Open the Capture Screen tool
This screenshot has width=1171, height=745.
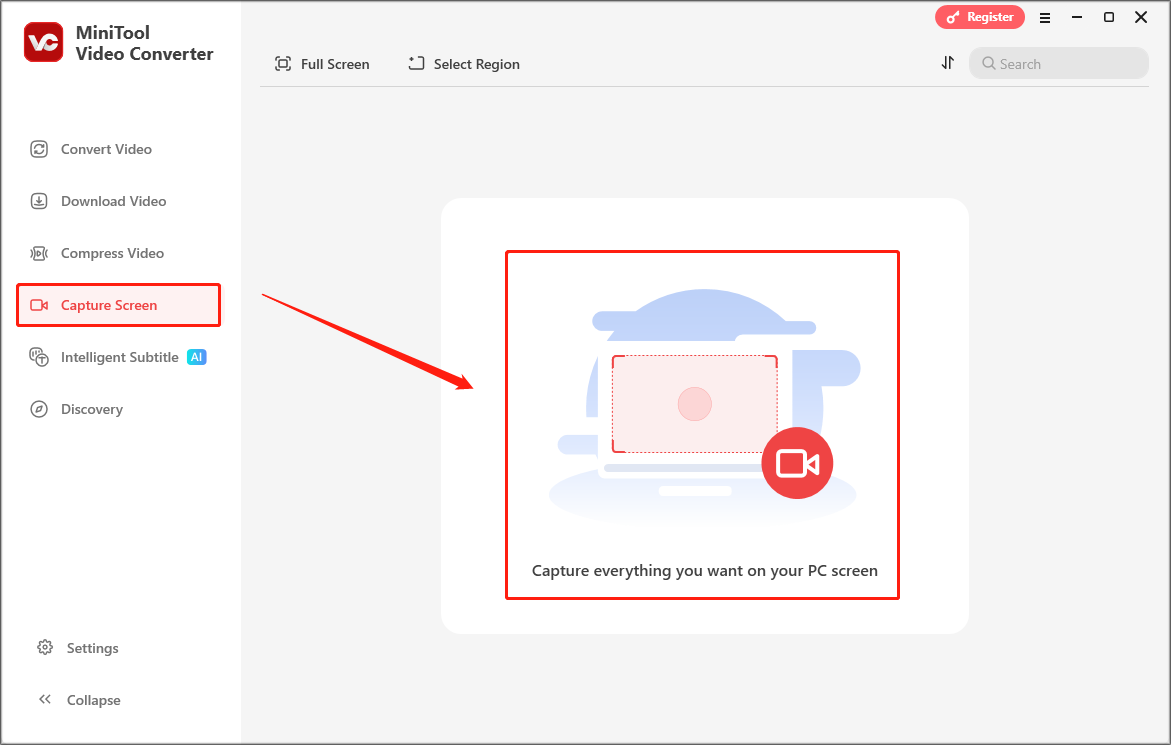pos(110,305)
